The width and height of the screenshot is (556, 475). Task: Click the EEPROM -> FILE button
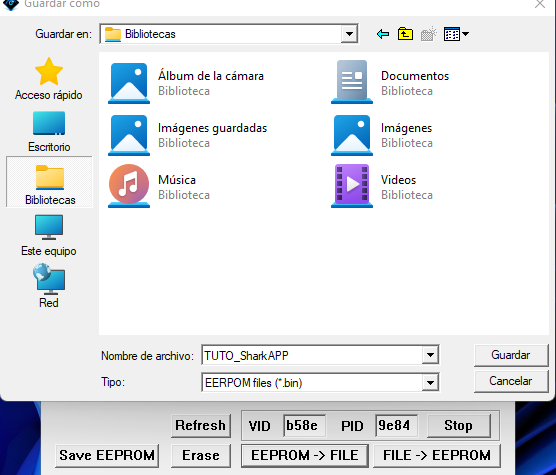[x=305, y=456]
